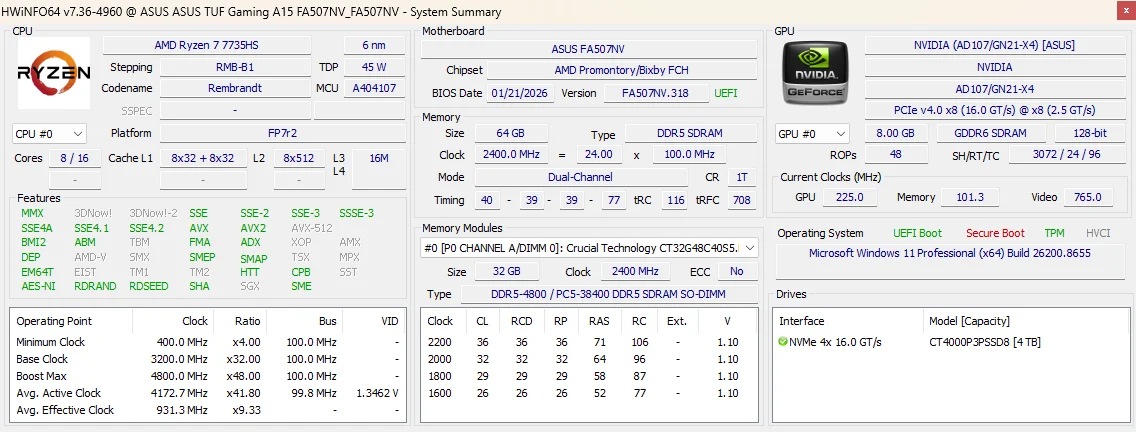Click the Windows 11 Professional OS field
Viewport: 1136px width, 432px height.
950,254
